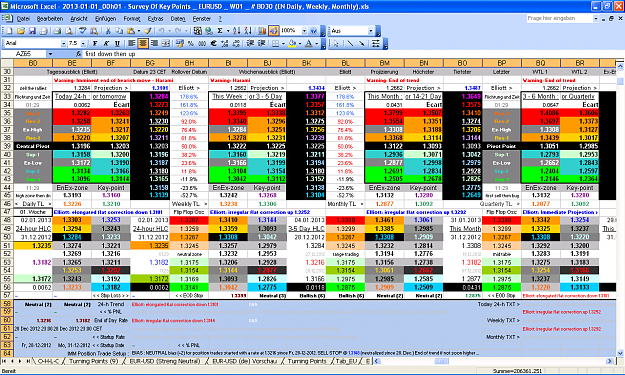The height and width of the screenshot is (375, 625).
Task: Open the Extras menu
Action: 155,19
